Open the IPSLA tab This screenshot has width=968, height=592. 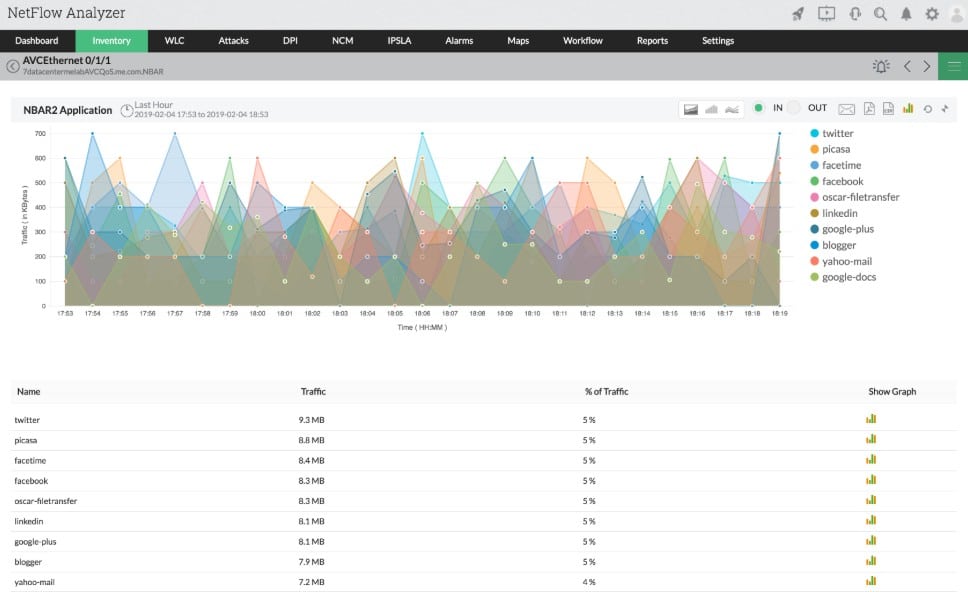pyautogui.click(x=399, y=41)
